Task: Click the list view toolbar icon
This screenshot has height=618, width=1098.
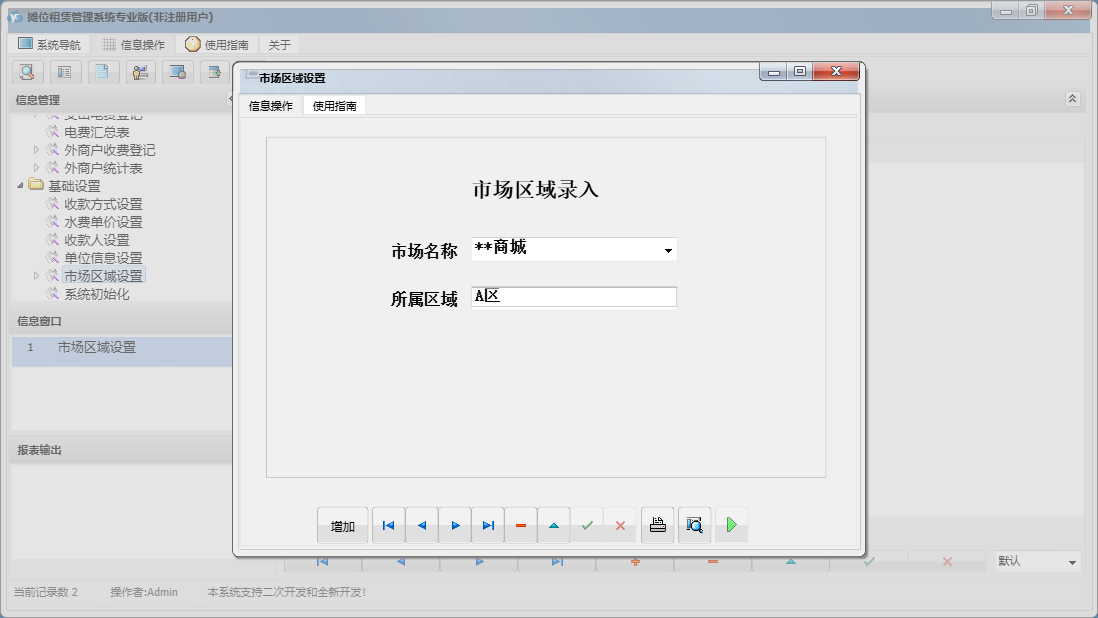Action: point(64,72)
